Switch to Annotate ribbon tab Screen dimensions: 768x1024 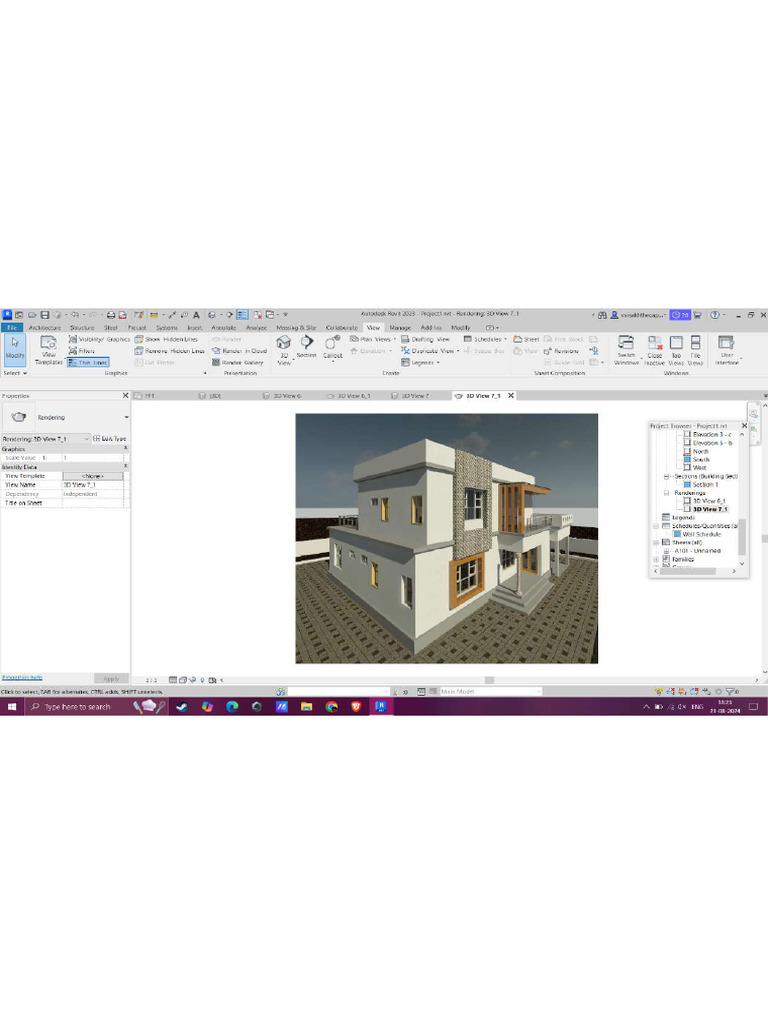[x=223, y=328]
